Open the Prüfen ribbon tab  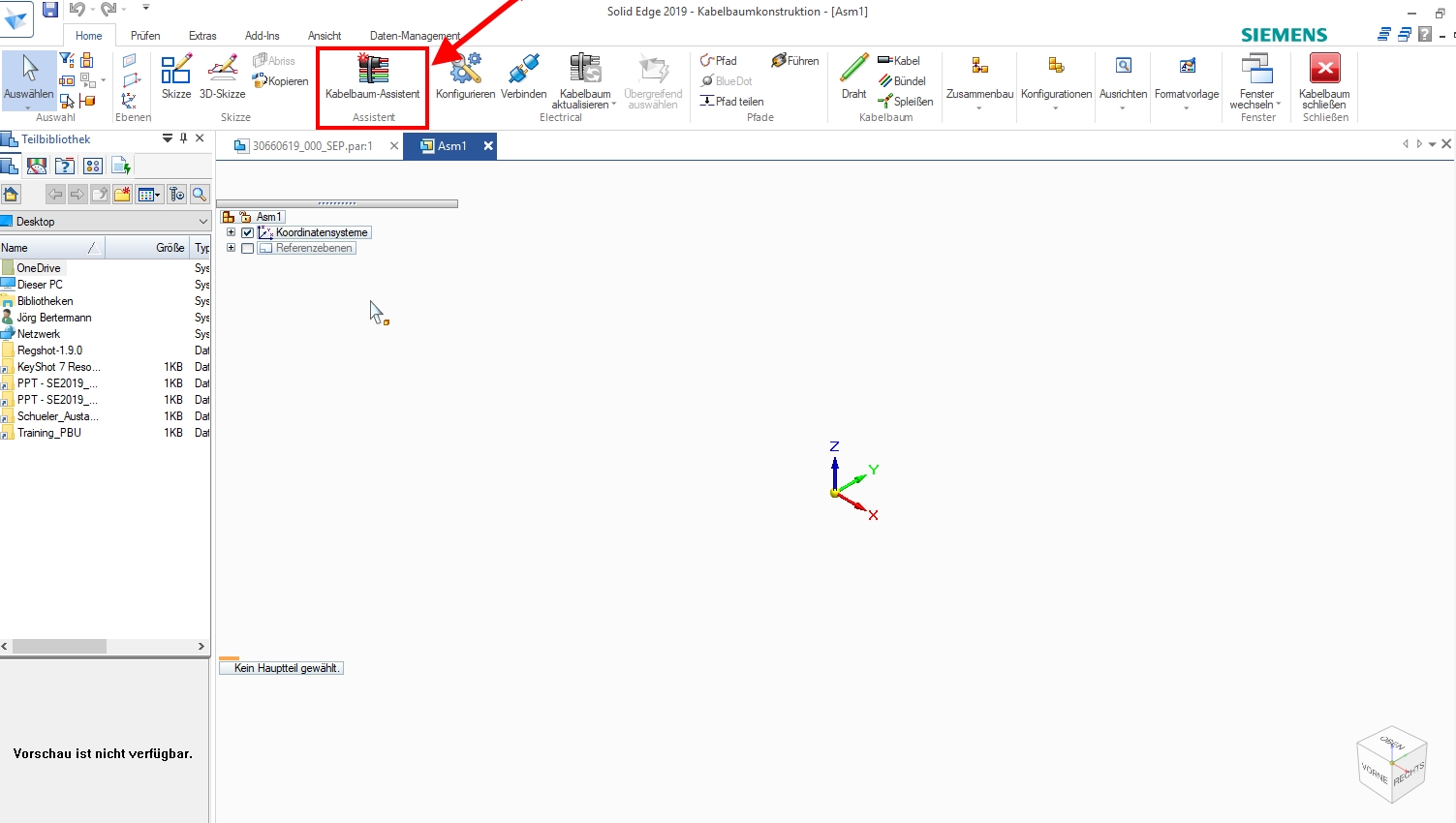(145, 36)
